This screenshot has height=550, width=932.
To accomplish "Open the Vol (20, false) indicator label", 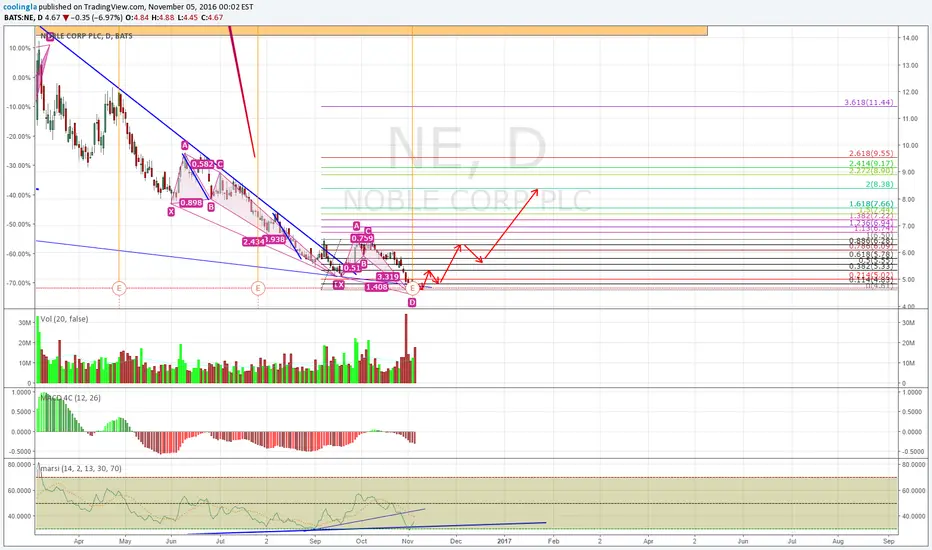I will point(64,319).
